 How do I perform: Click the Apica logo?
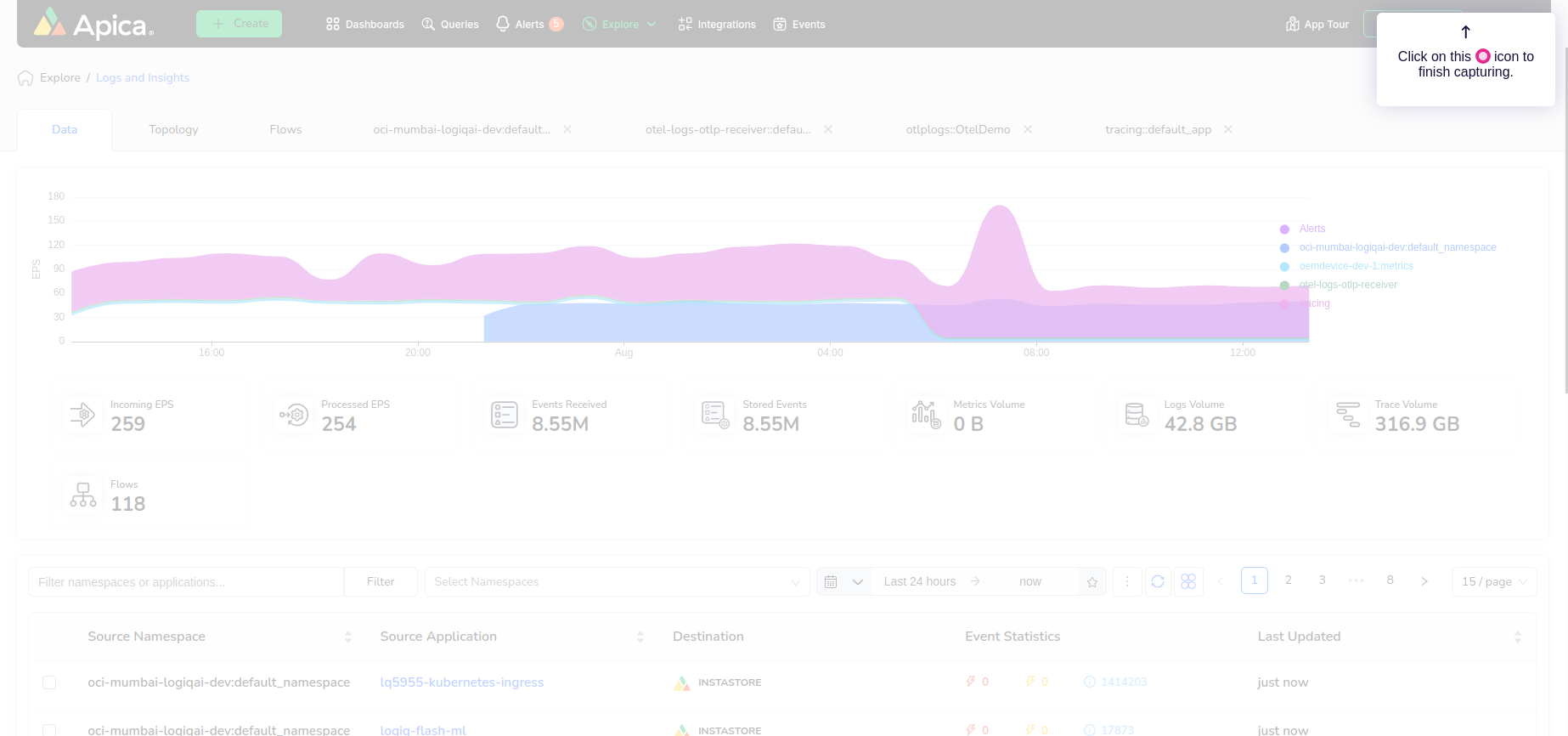[93, 25]
